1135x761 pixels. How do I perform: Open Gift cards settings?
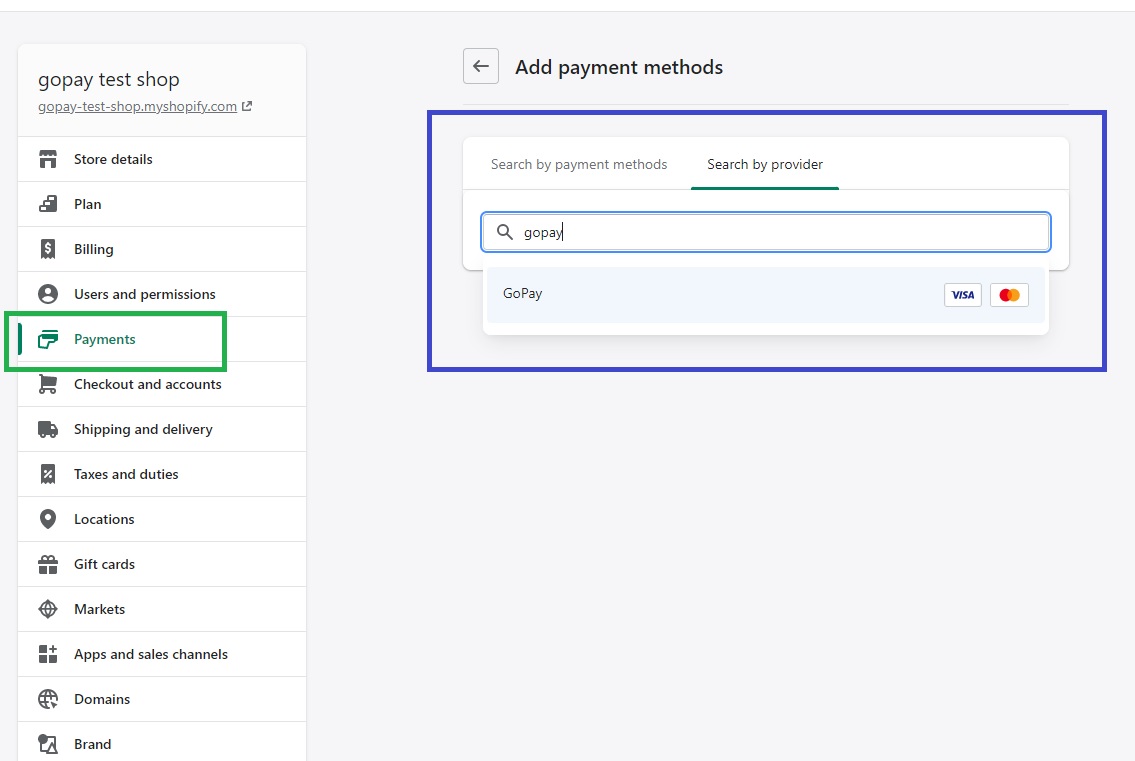162,564
